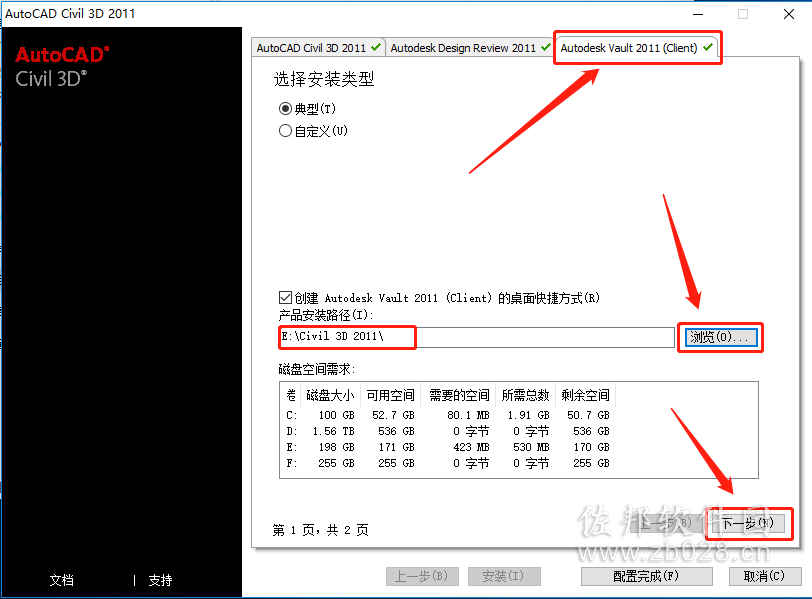
Task: Click the 磁盘大小 column header
Action: tap(330, 395)
